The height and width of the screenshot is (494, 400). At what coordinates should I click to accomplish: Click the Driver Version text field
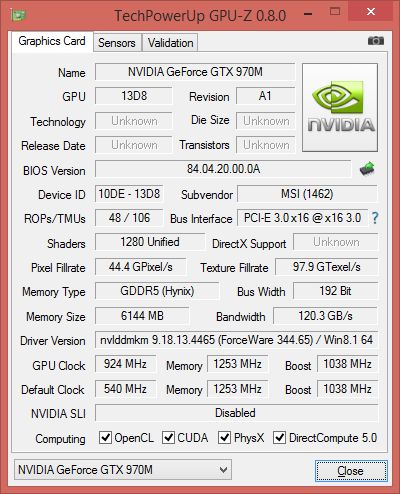pos(236,340)
